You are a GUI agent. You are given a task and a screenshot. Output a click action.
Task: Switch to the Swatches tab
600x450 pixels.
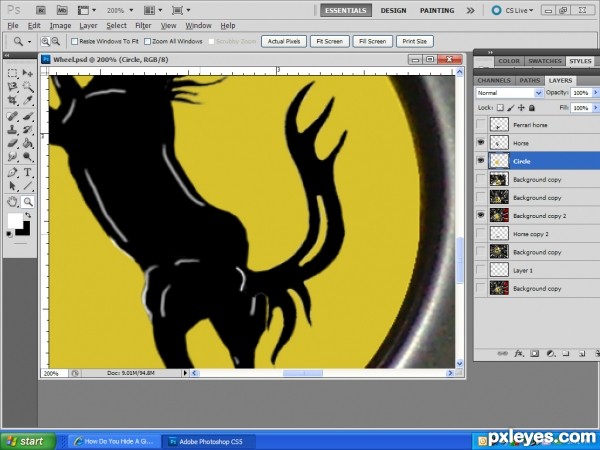[x=545, y=61]
